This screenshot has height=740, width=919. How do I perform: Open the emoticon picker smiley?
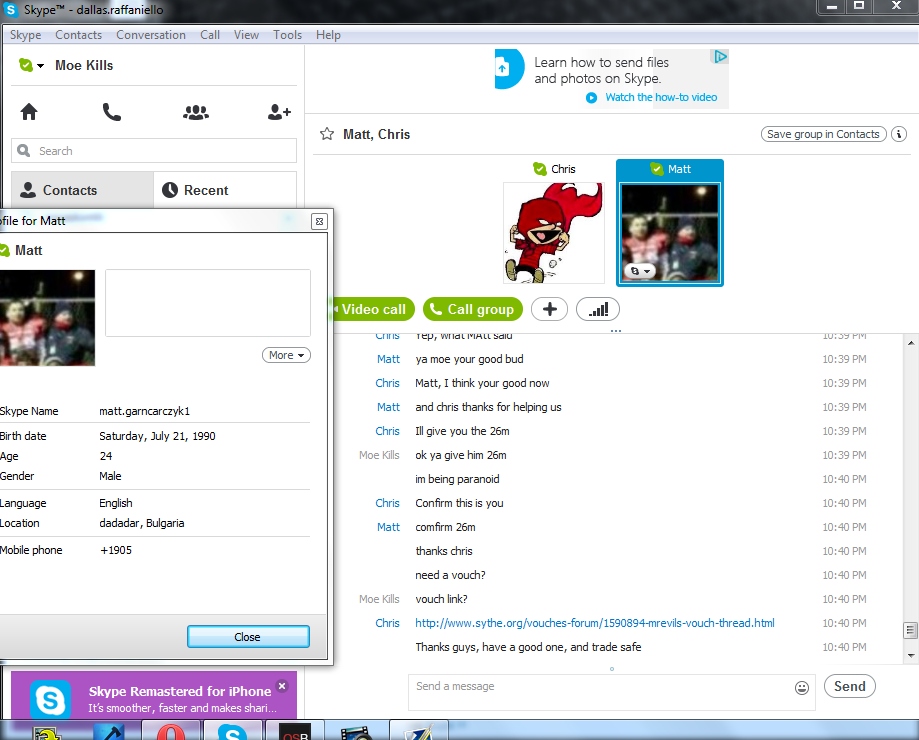(802, 688)
